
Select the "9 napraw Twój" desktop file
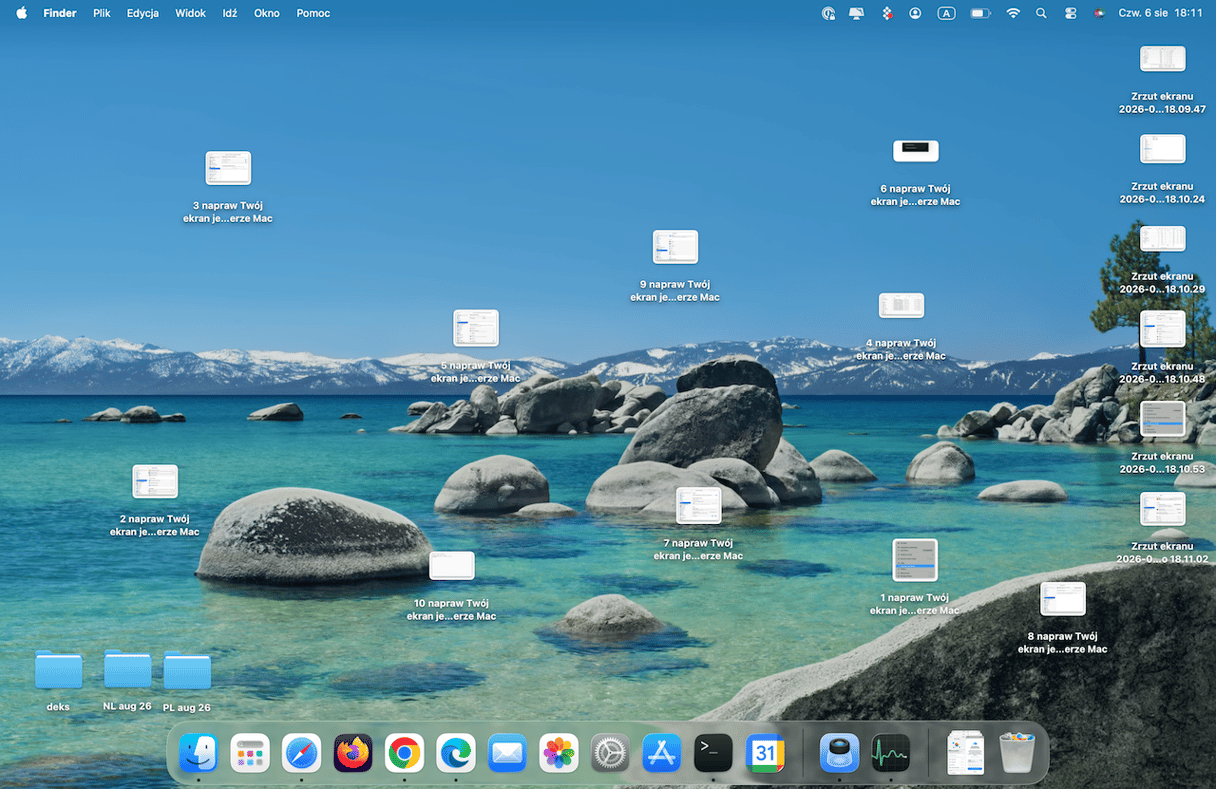(x=675, y=247)
